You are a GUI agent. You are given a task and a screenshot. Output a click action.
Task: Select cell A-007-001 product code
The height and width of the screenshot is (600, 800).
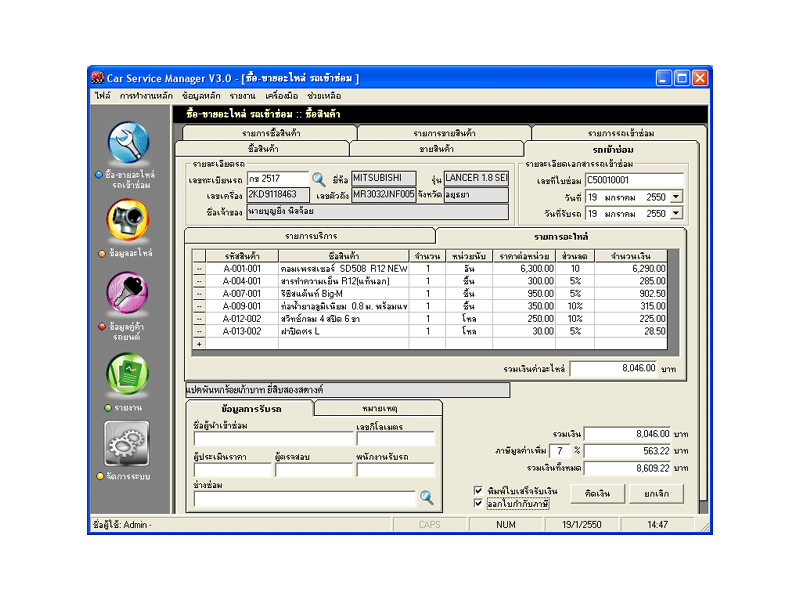242,293
